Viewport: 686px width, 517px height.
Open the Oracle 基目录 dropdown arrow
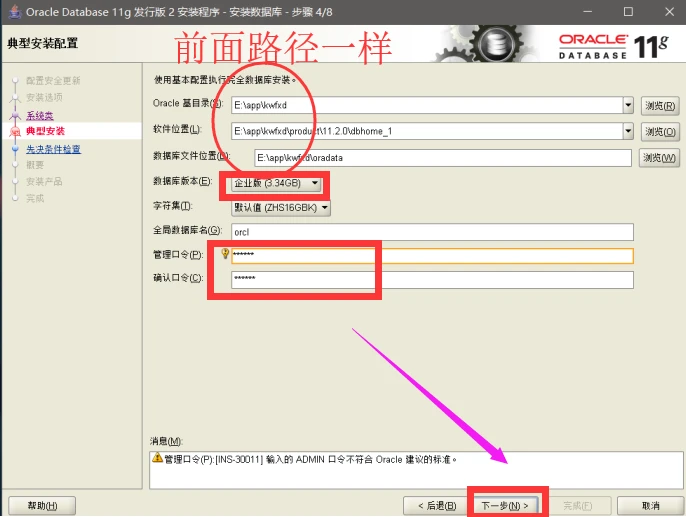[628, 105]
